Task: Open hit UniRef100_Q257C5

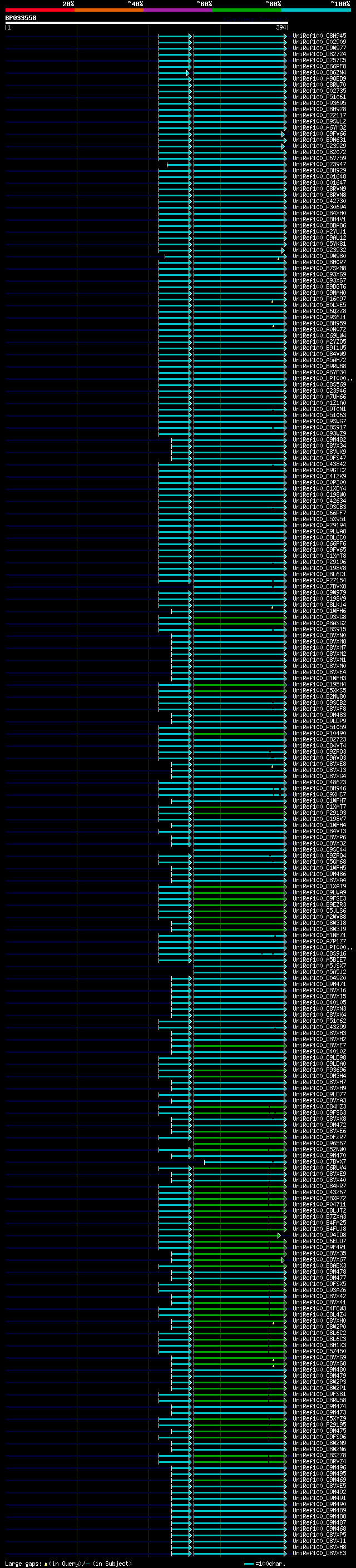Action: coord(319,60)
